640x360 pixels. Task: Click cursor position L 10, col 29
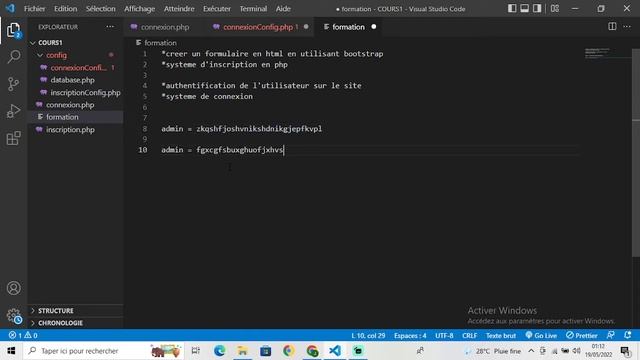pos(368,335)
